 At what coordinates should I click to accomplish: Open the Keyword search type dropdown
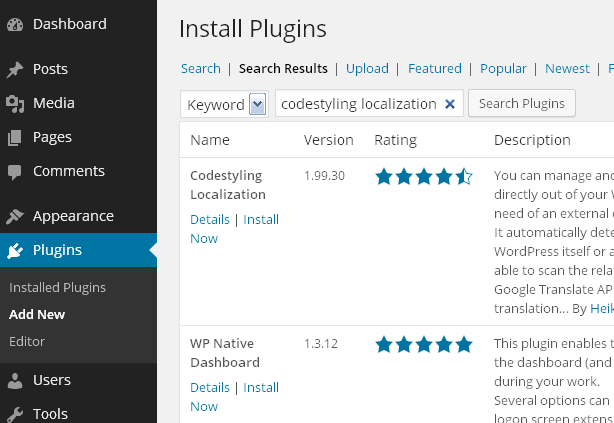click(224, 104)
